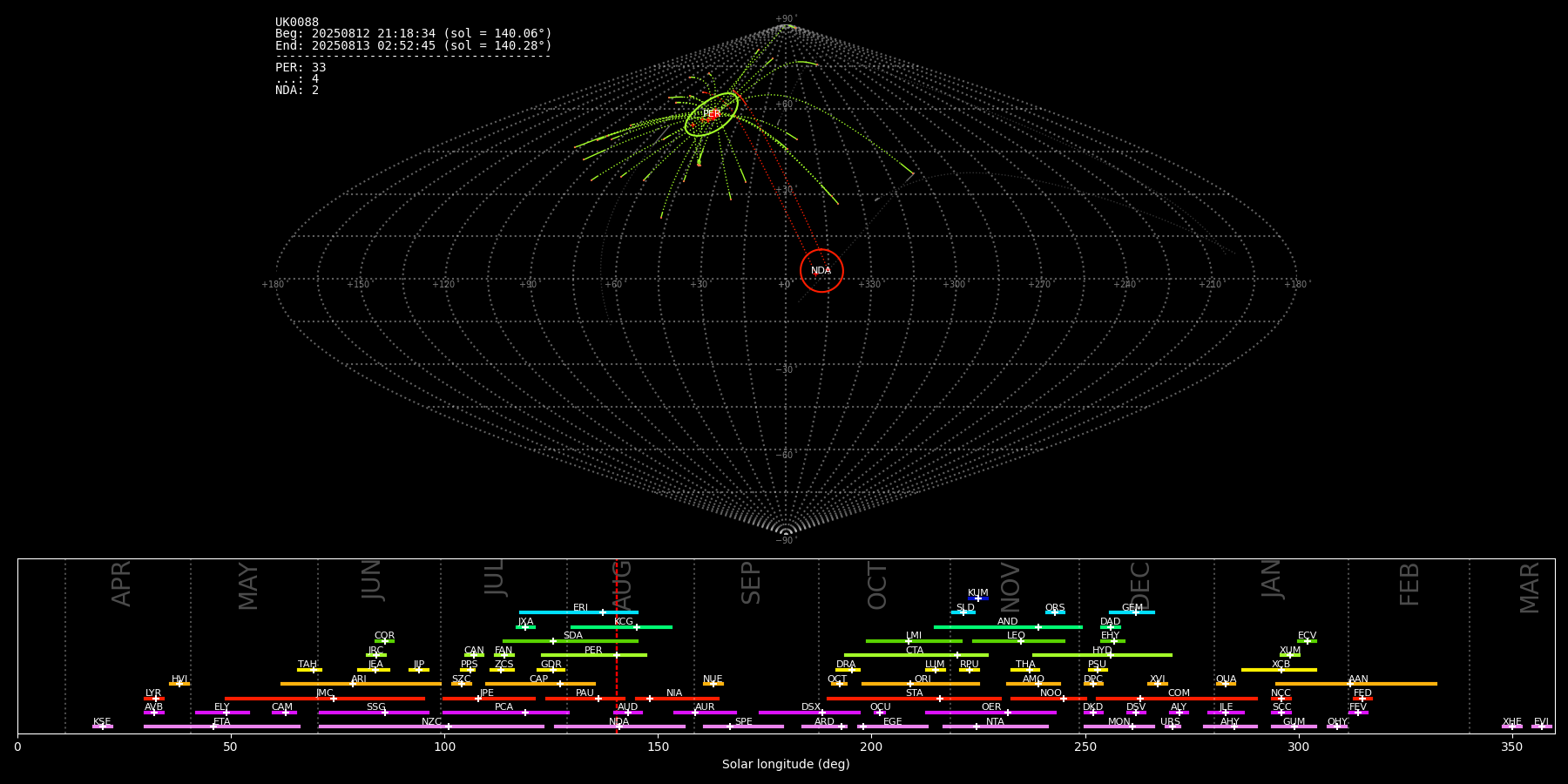Click the -90° label at the map's south pole

(x=786, y=541)
